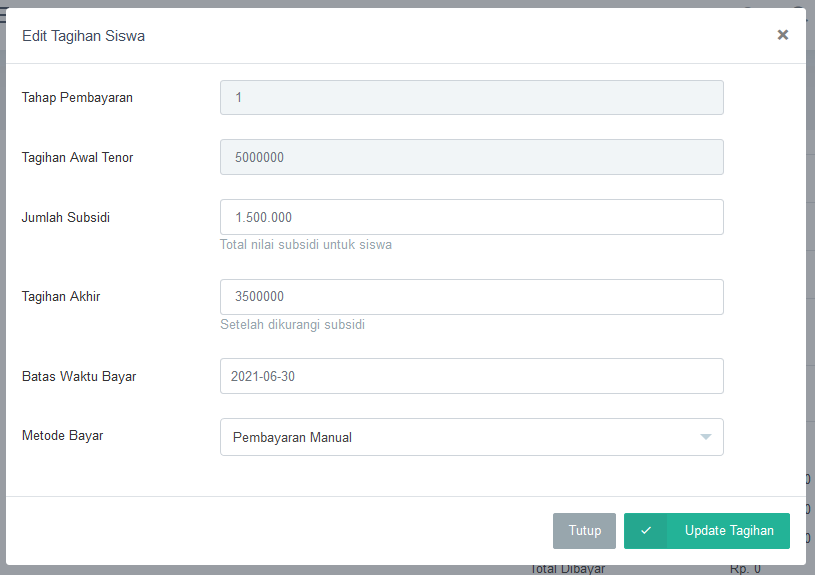The image size is (815, 575).
Task: Focus the Jumlah Subsidi input field
Action: pyautogui.click(x=471, y=217)
